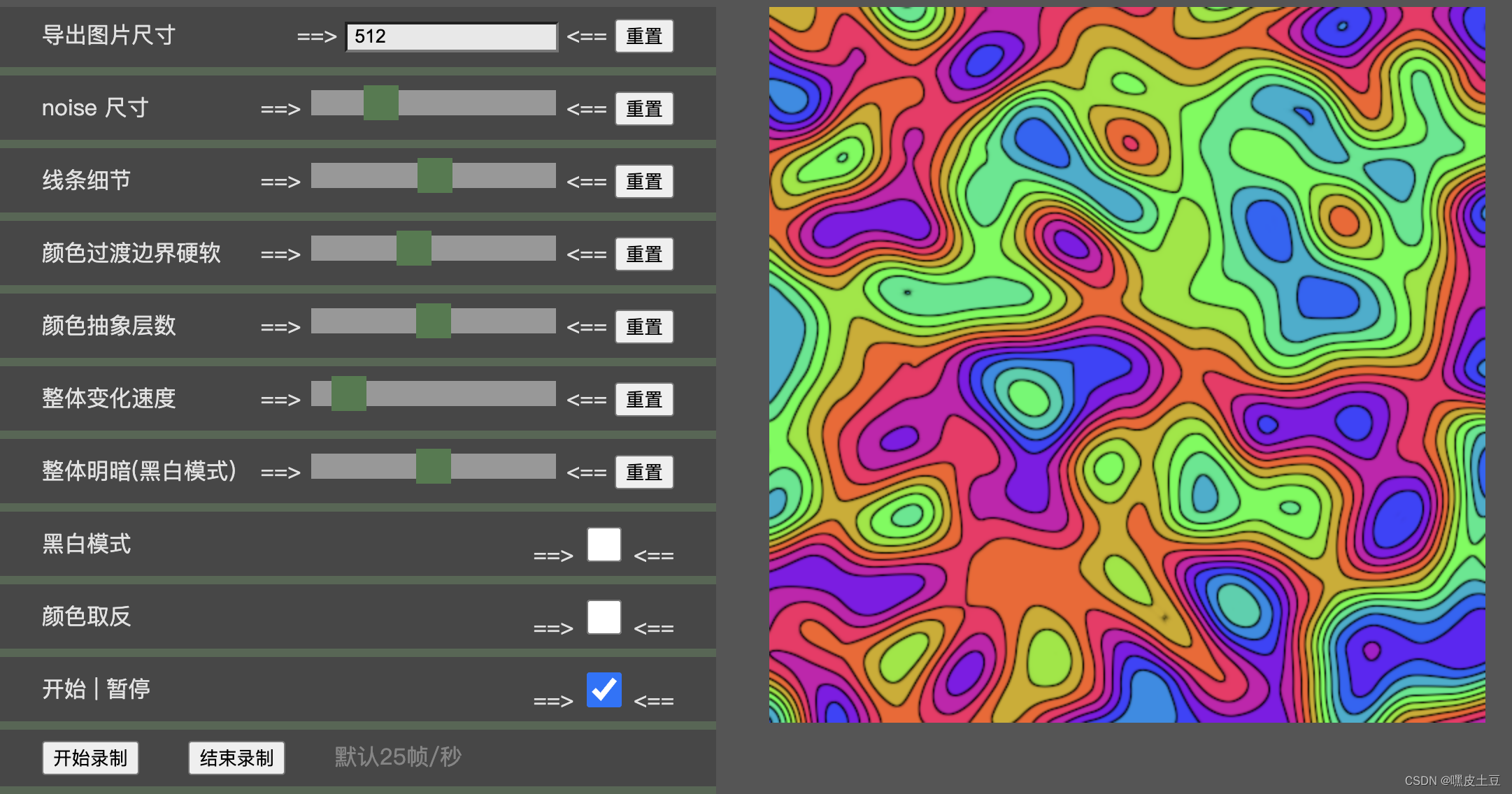Click the noise 尺寸 slider handle
Screen dimensions: 1512x794
[381, 103]
